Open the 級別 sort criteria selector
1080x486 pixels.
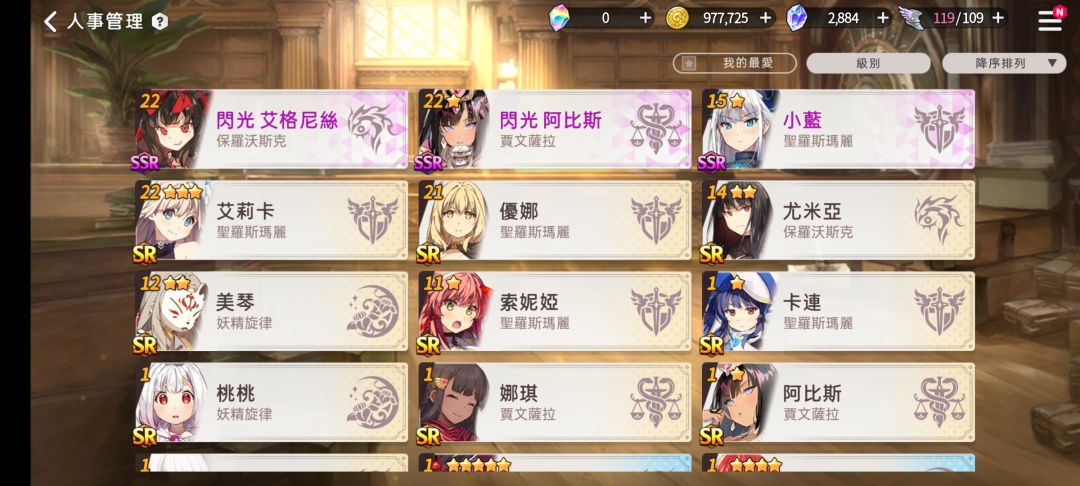tap(868, 63)
